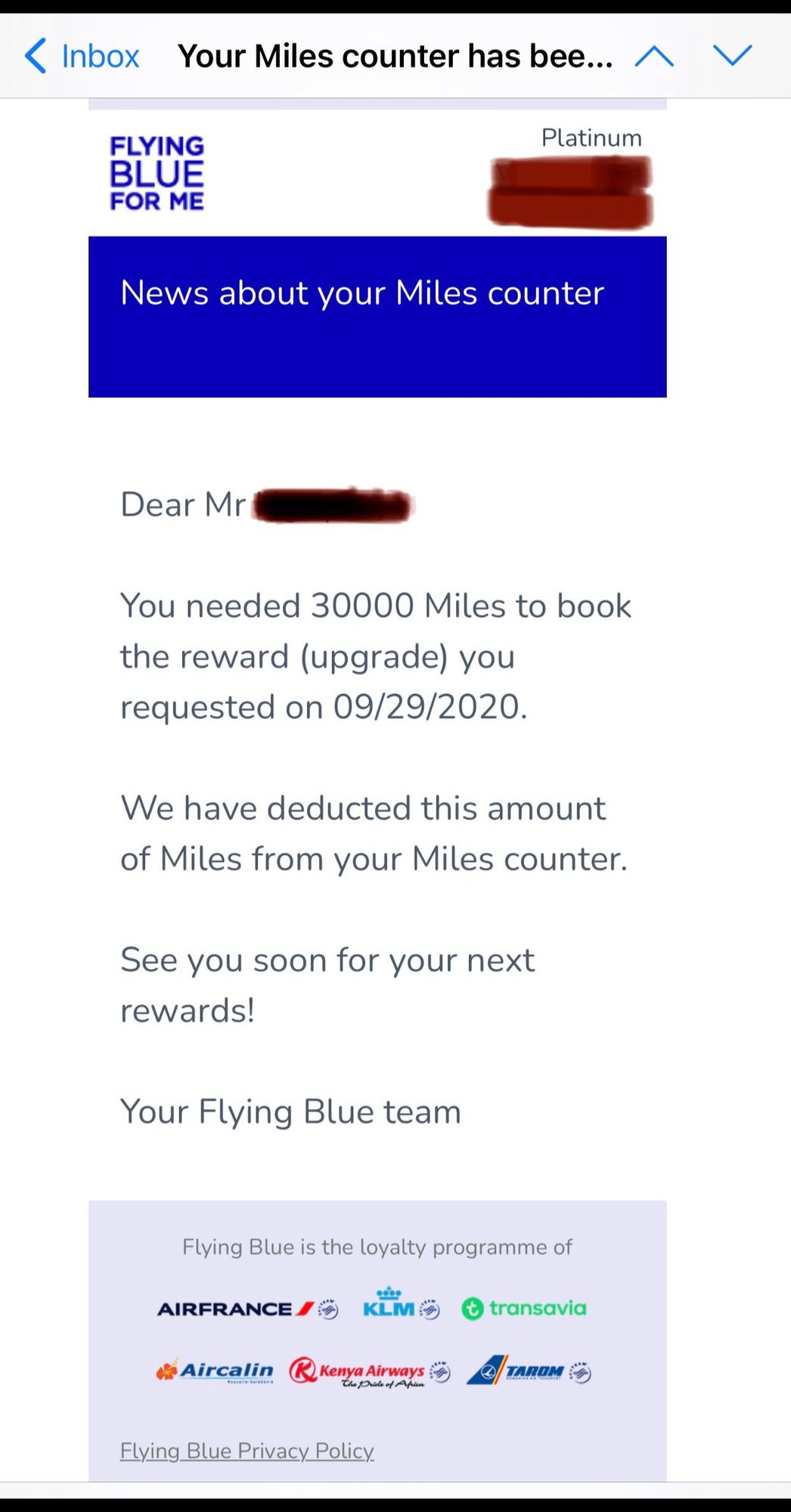Tap the Tarom logo
Image resolution: width=791 pixels, height=1512 pixels.
[x=529, y=1371]
